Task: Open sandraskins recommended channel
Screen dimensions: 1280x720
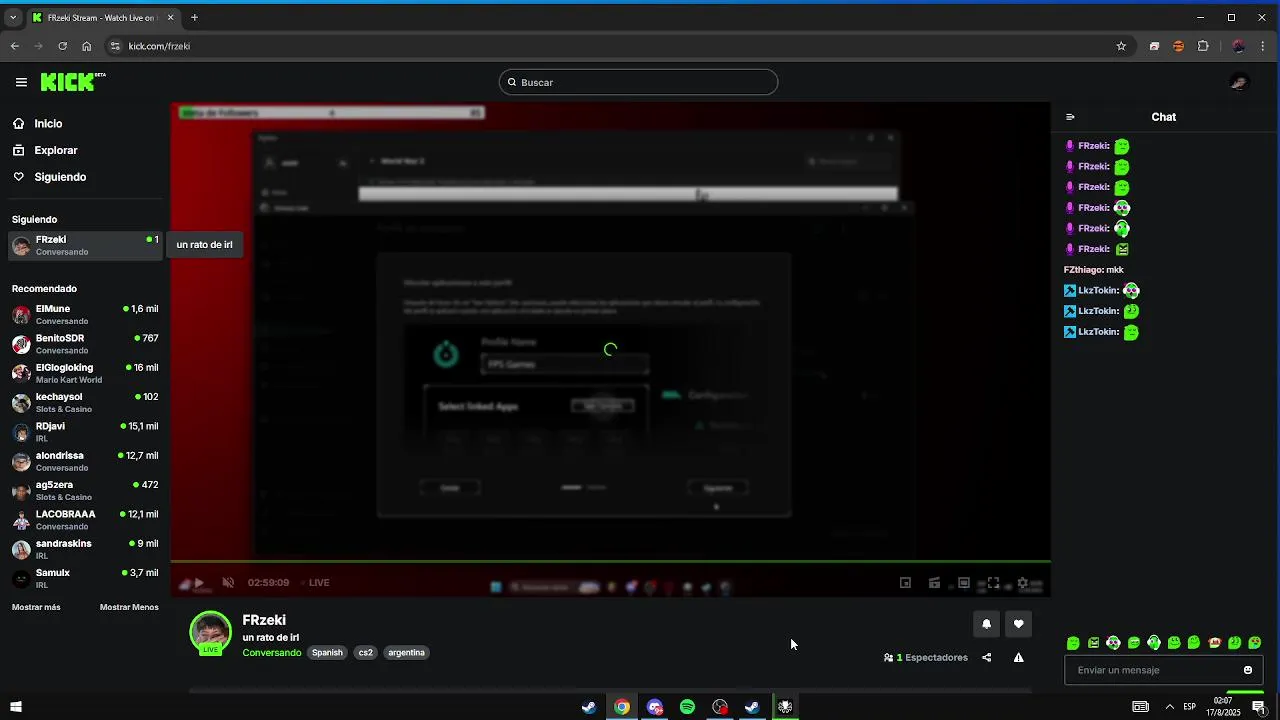Action: pos(85,549)
